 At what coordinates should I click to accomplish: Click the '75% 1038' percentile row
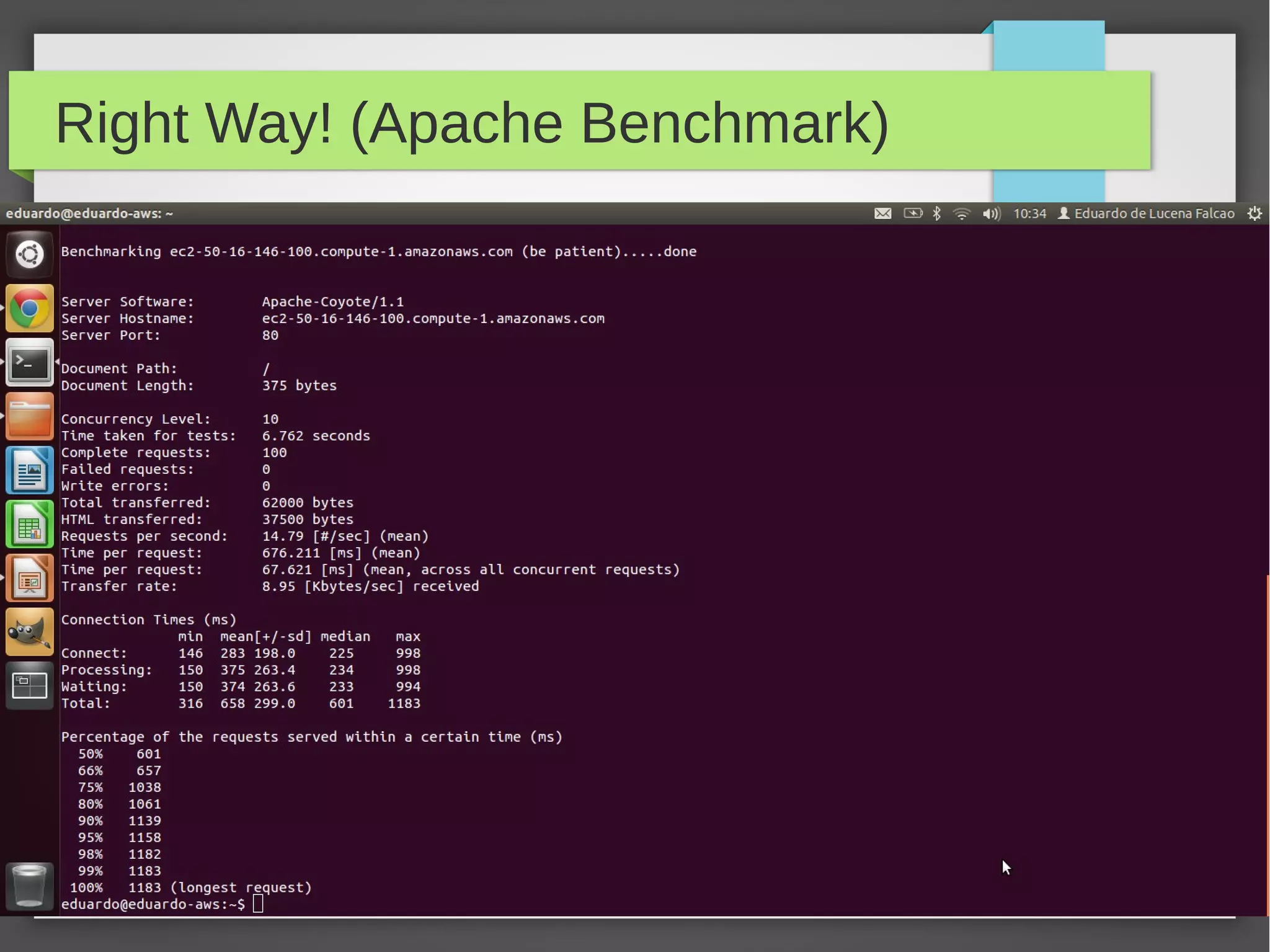tap(119, 788)
